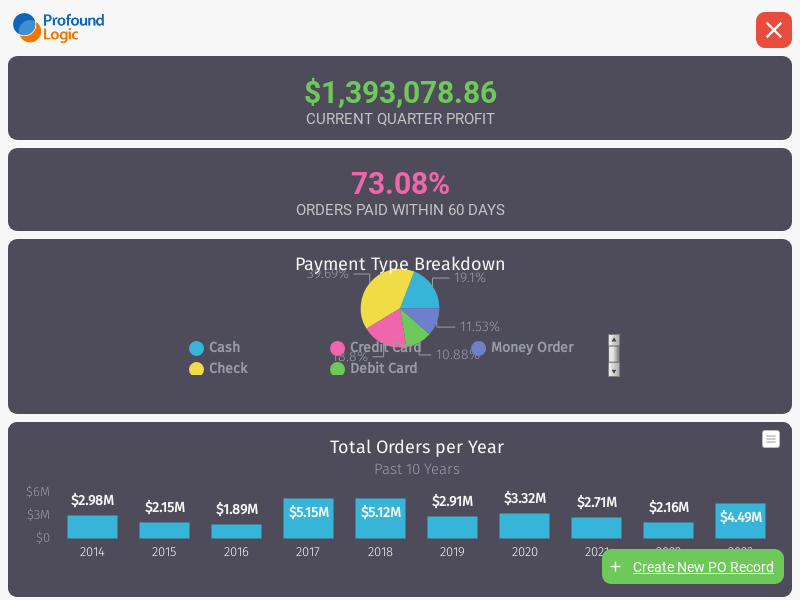Select the 2023 bar showing $4.49M
This screenshot has height=600, width=800.
coord(740,519)
